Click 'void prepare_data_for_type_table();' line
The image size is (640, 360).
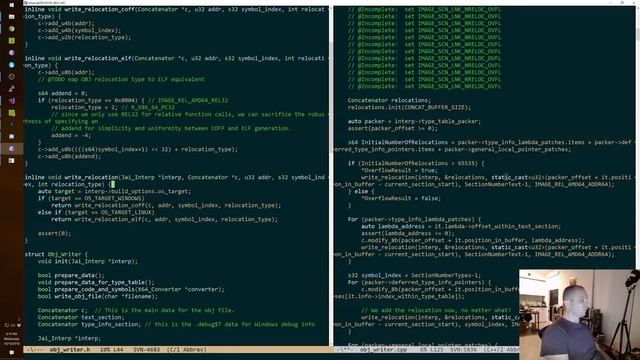click(96, 282)
